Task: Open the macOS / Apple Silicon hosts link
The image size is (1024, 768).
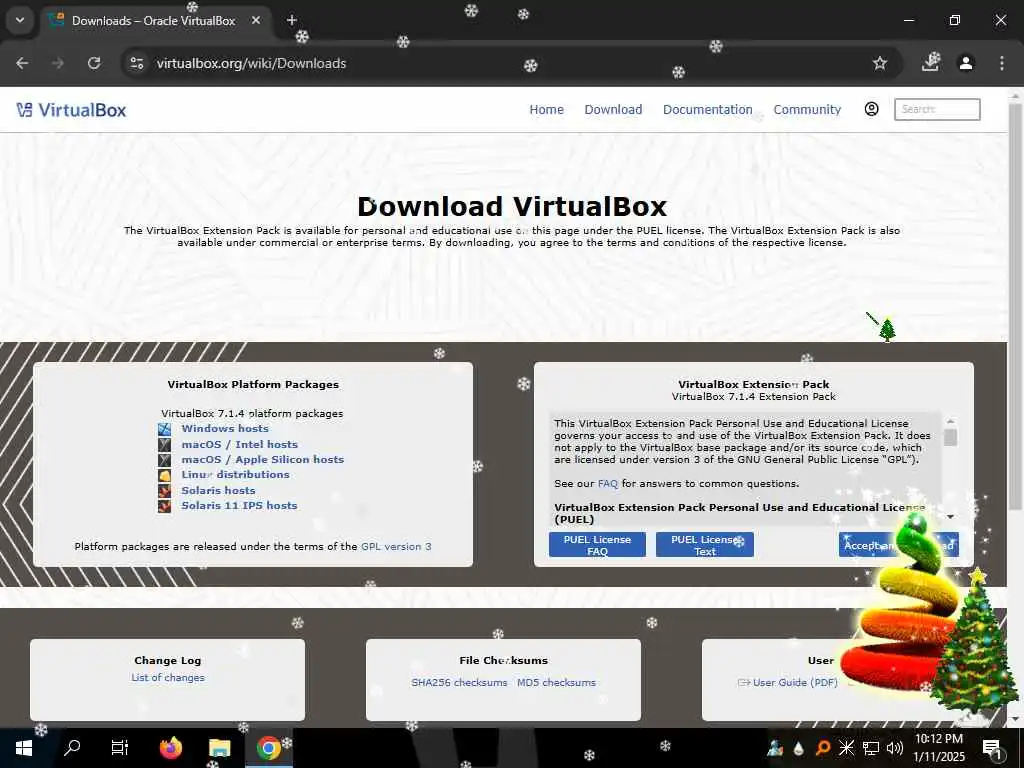Action: pyautogui.click(x=263, y=460)
